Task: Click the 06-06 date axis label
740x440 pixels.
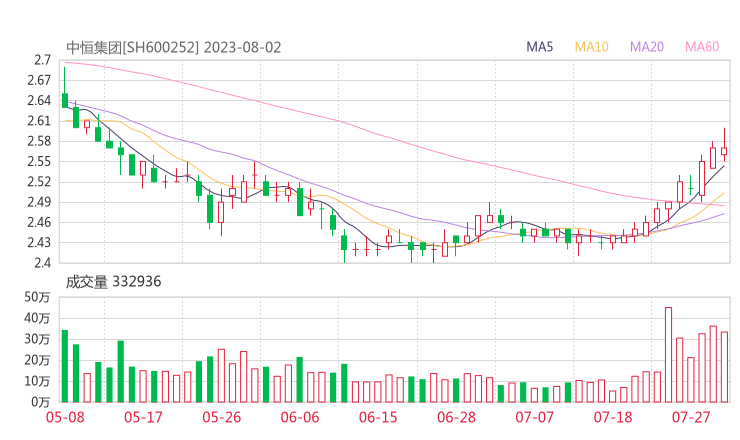Action: (300, 417)
